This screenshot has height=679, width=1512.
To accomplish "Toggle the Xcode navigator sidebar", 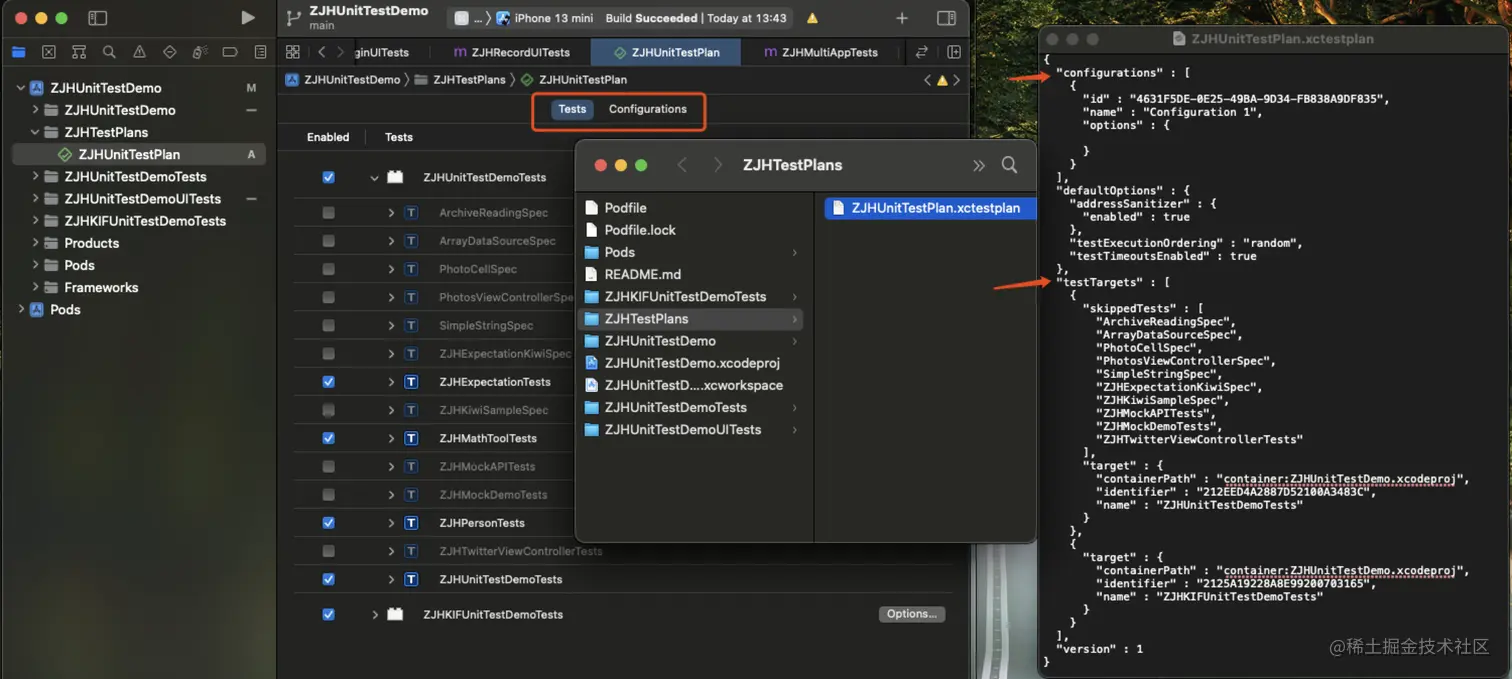I will (x=97, y=18).
